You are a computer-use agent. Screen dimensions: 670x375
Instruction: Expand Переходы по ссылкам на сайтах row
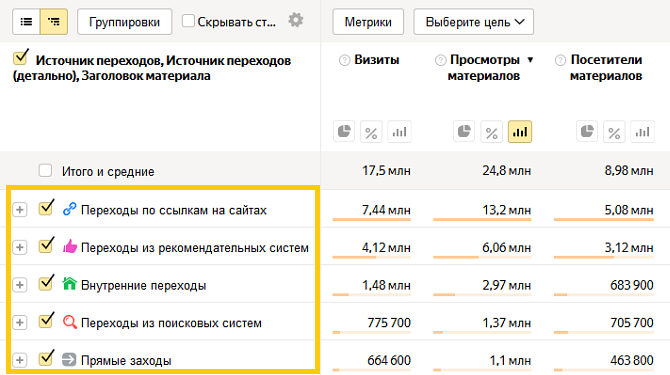point(20,210)
